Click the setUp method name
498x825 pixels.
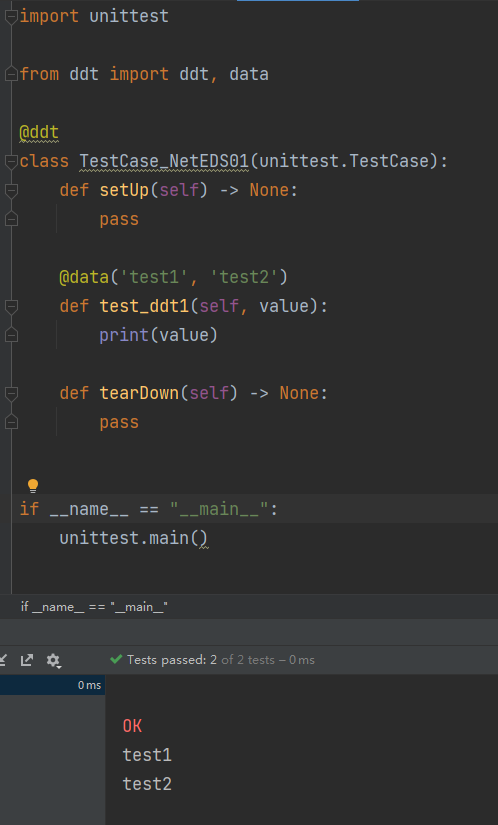124,190
